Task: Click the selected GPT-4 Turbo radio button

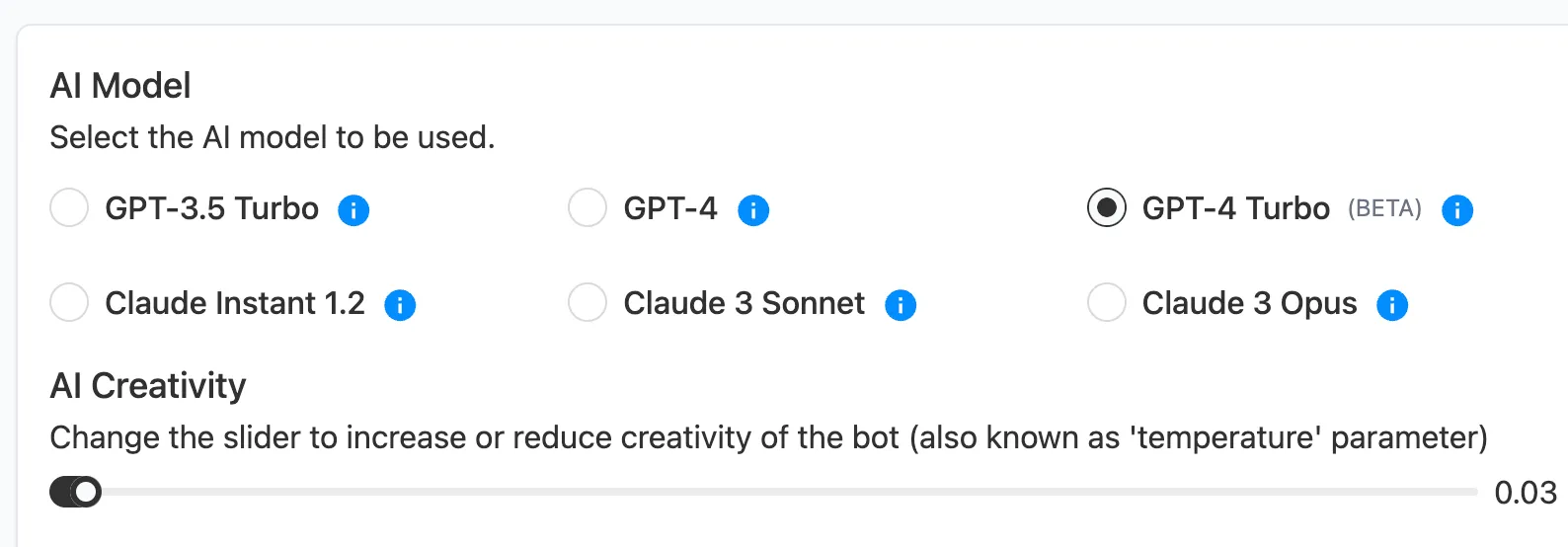Action: click(1107, 208)
